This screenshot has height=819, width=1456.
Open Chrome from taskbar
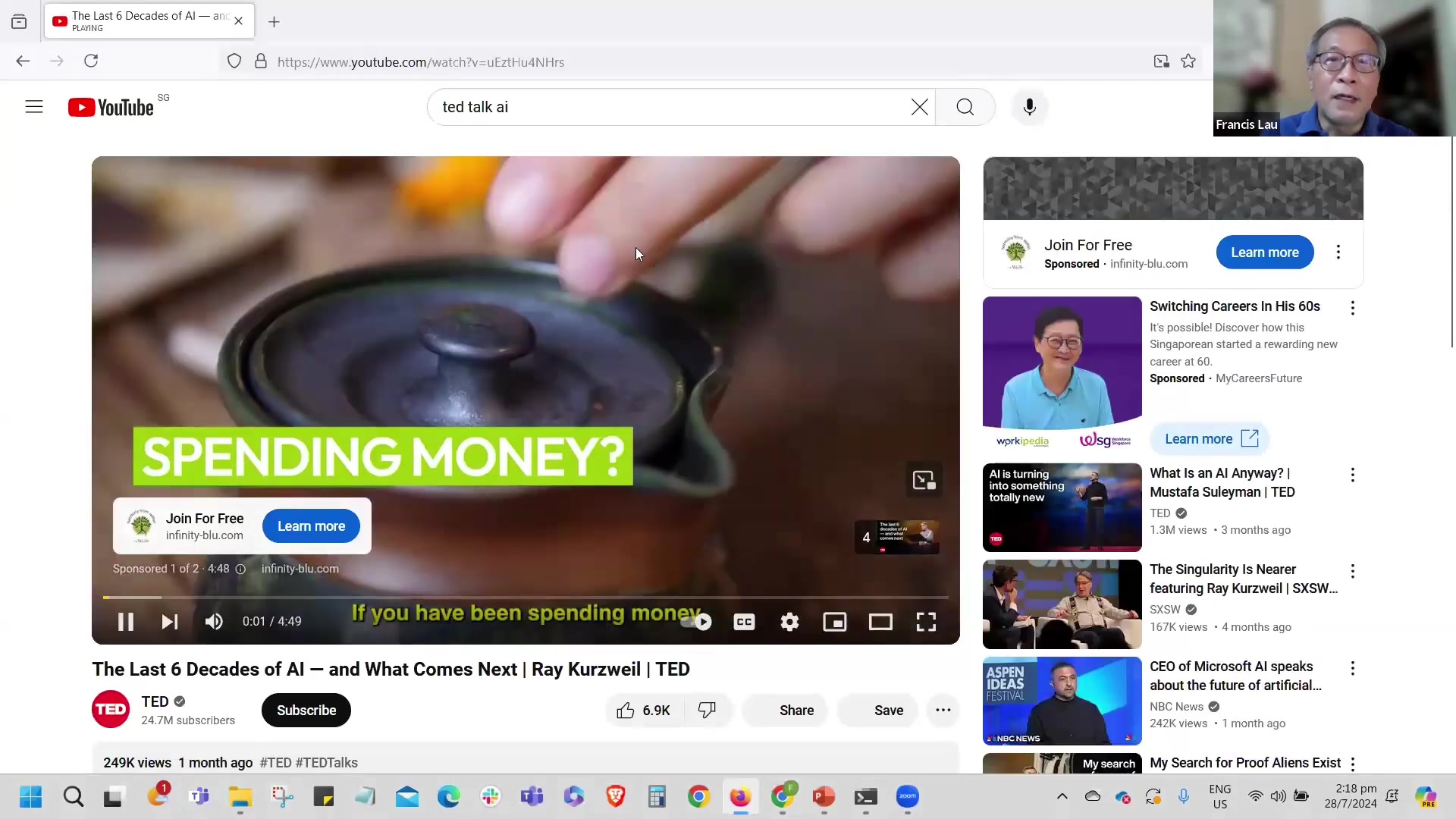[698, 797]
